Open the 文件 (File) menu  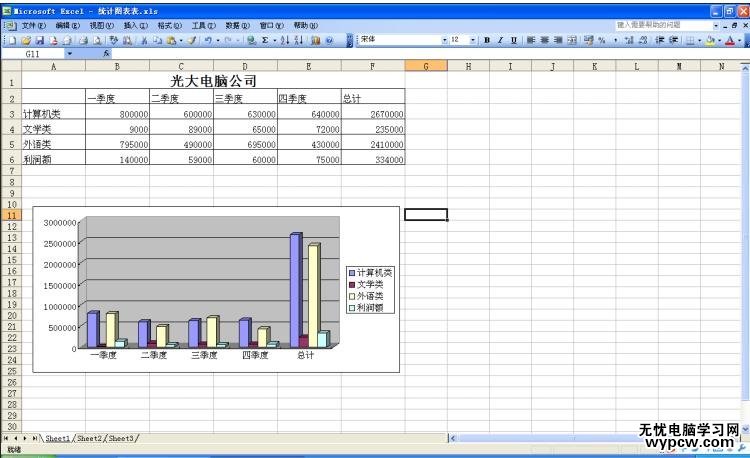33,25
